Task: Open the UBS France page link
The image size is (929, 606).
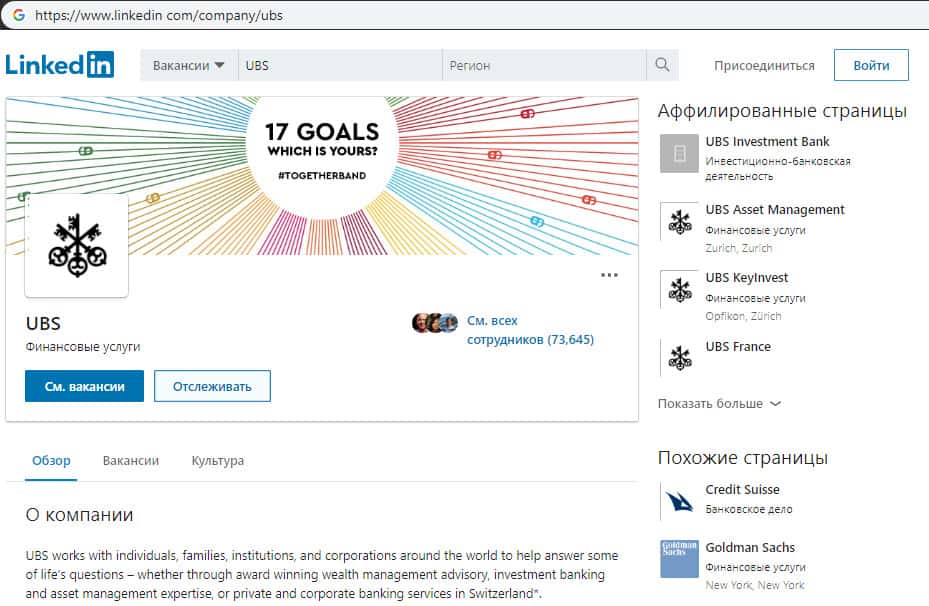Action: pos(738,347)
